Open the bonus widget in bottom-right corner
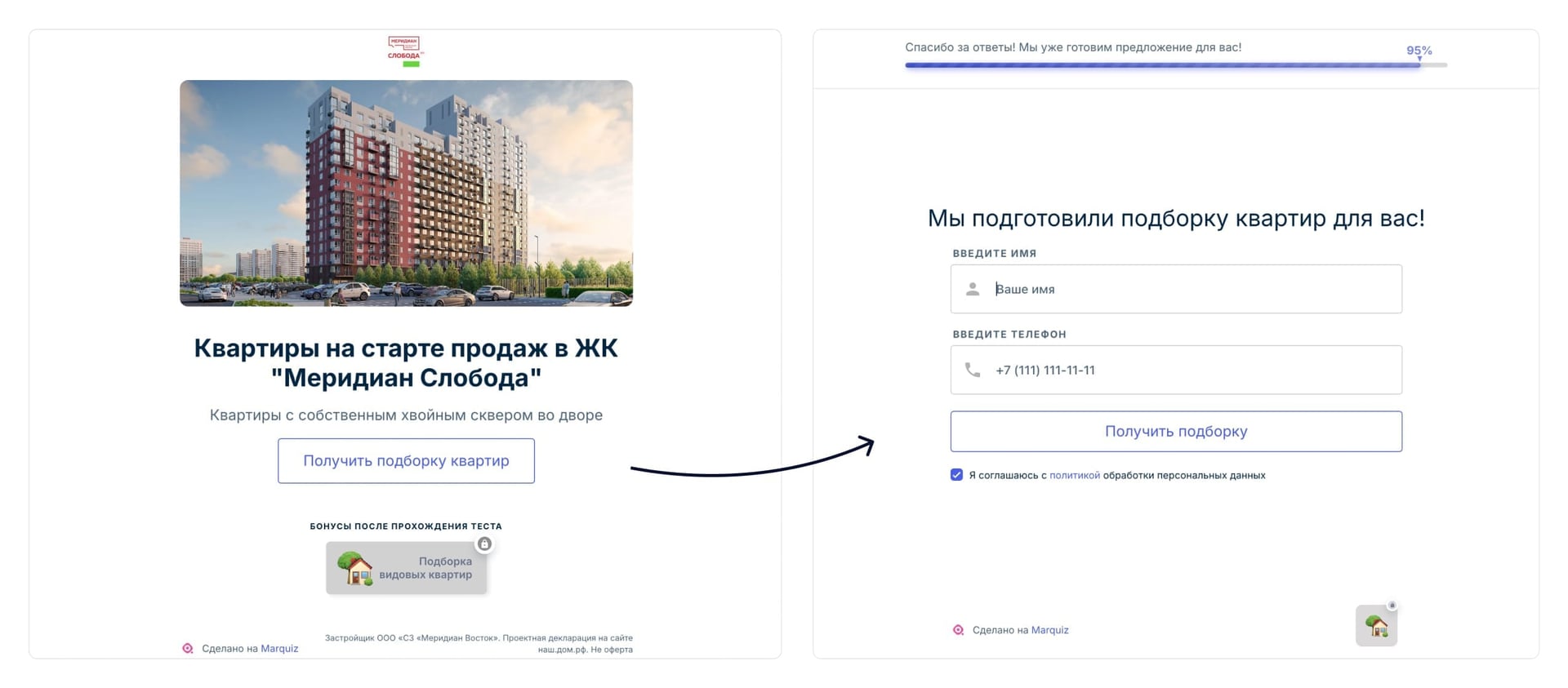This screenshot has width=1568, height=688. pos(1376,625)
